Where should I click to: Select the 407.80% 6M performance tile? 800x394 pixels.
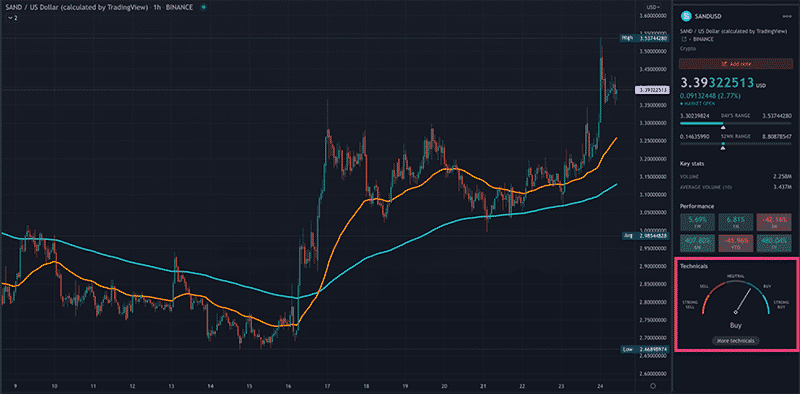(x=696, y=243)
